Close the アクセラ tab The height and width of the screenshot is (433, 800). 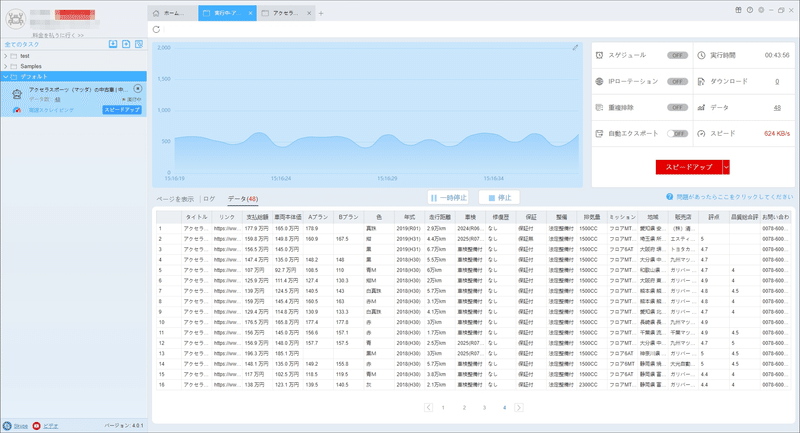[309, 13]
